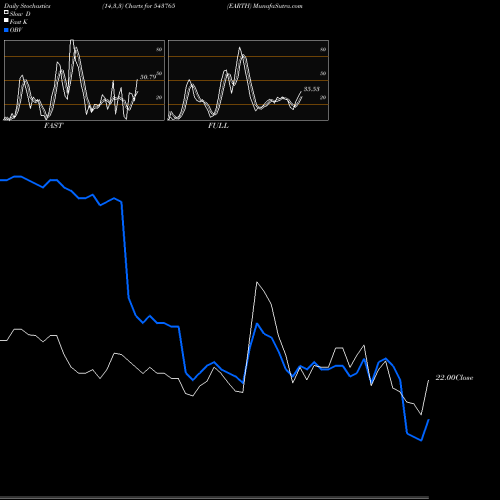Click the 50 level label in FULL chart
Viewport: 500px width, 500px height.
(323, 73)
